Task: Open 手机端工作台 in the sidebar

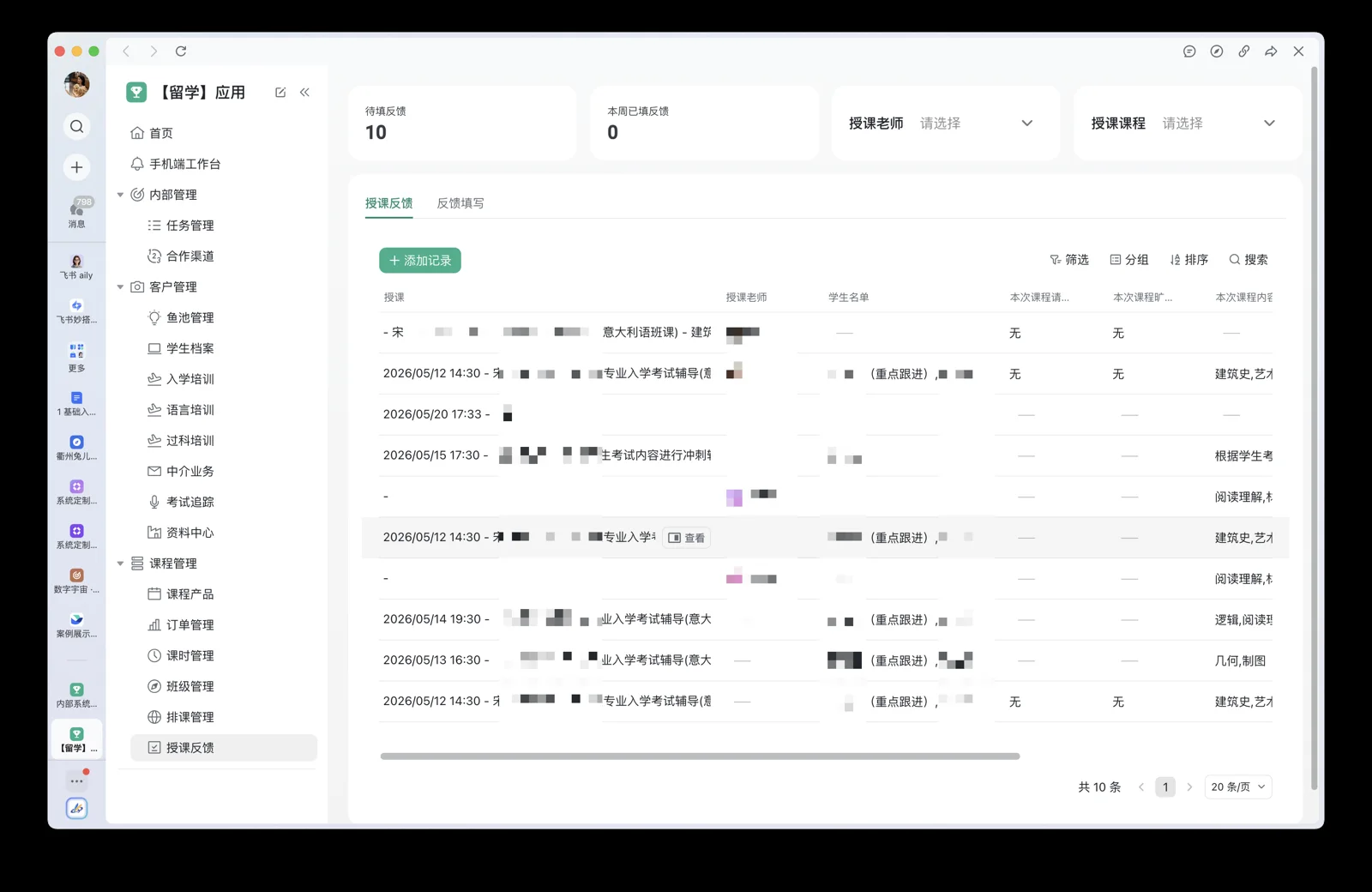Action: tap(176, 164)
